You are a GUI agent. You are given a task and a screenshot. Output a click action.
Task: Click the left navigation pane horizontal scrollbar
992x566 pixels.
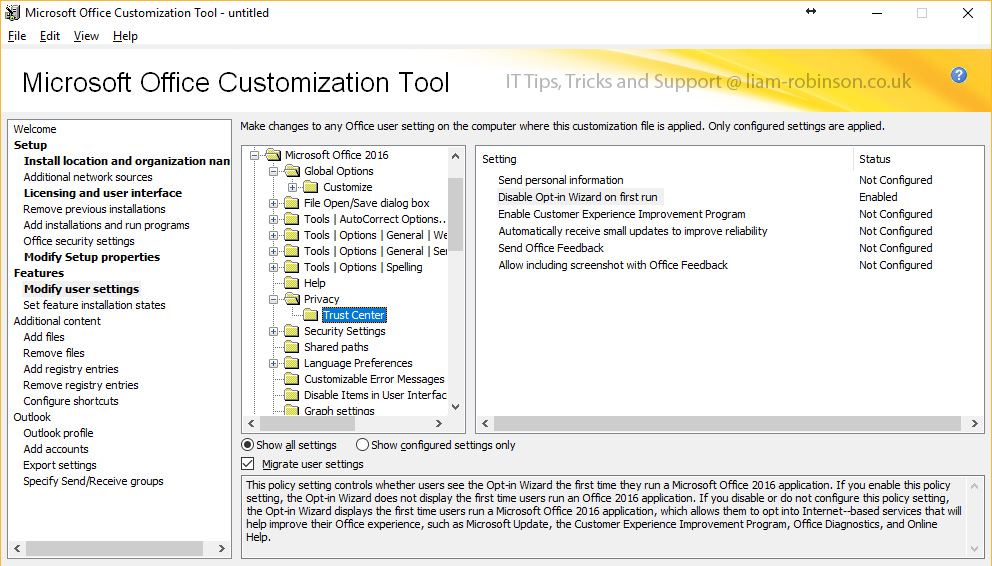(114, 548)
